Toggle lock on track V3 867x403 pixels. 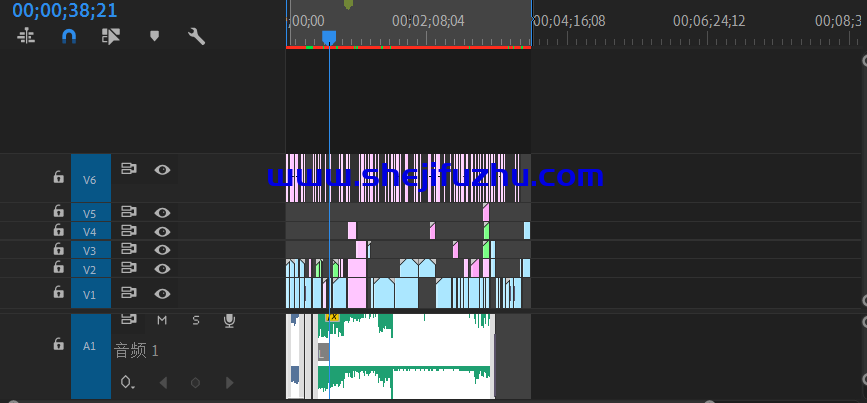[x=58, y=248]
